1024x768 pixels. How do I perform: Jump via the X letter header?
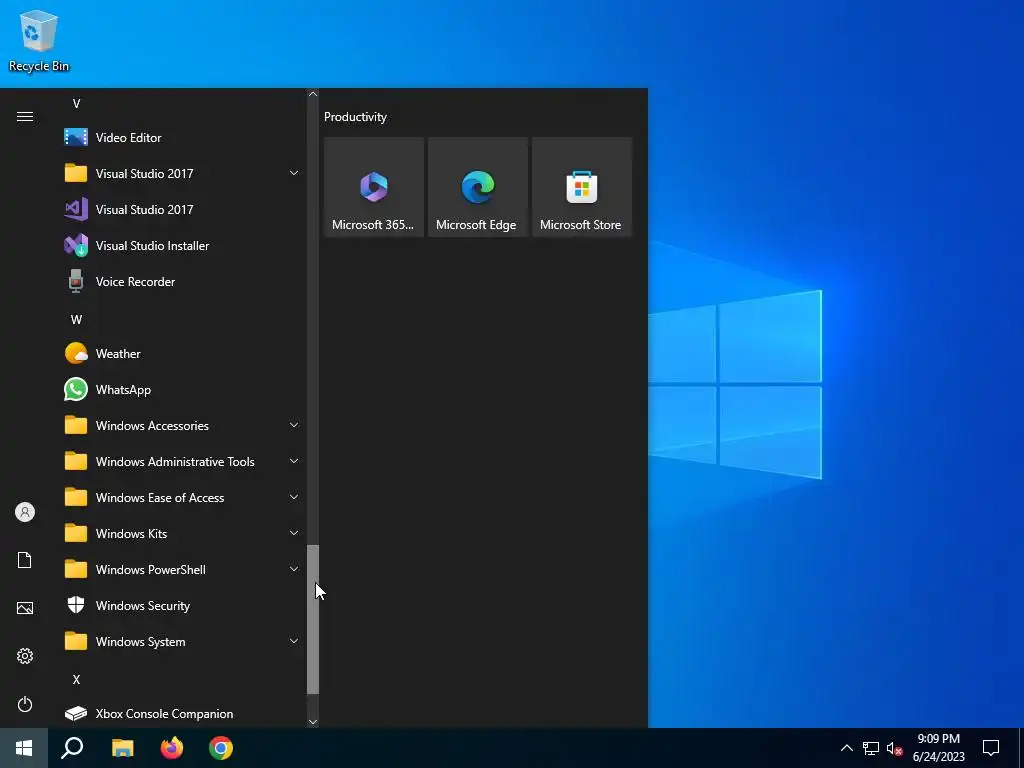[76, 679]
